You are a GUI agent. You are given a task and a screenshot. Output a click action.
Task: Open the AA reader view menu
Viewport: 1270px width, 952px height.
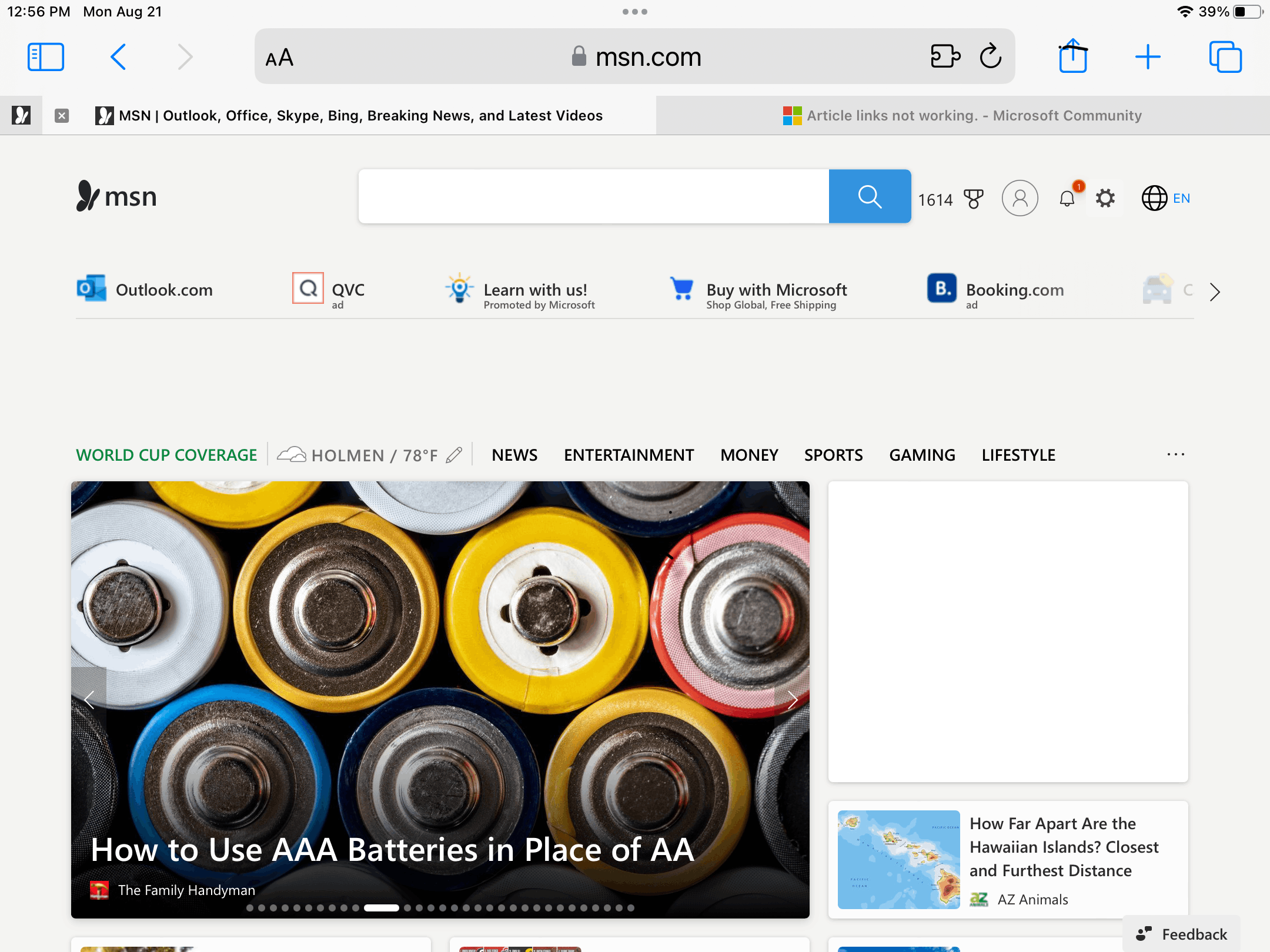click(x=279, y=58)
